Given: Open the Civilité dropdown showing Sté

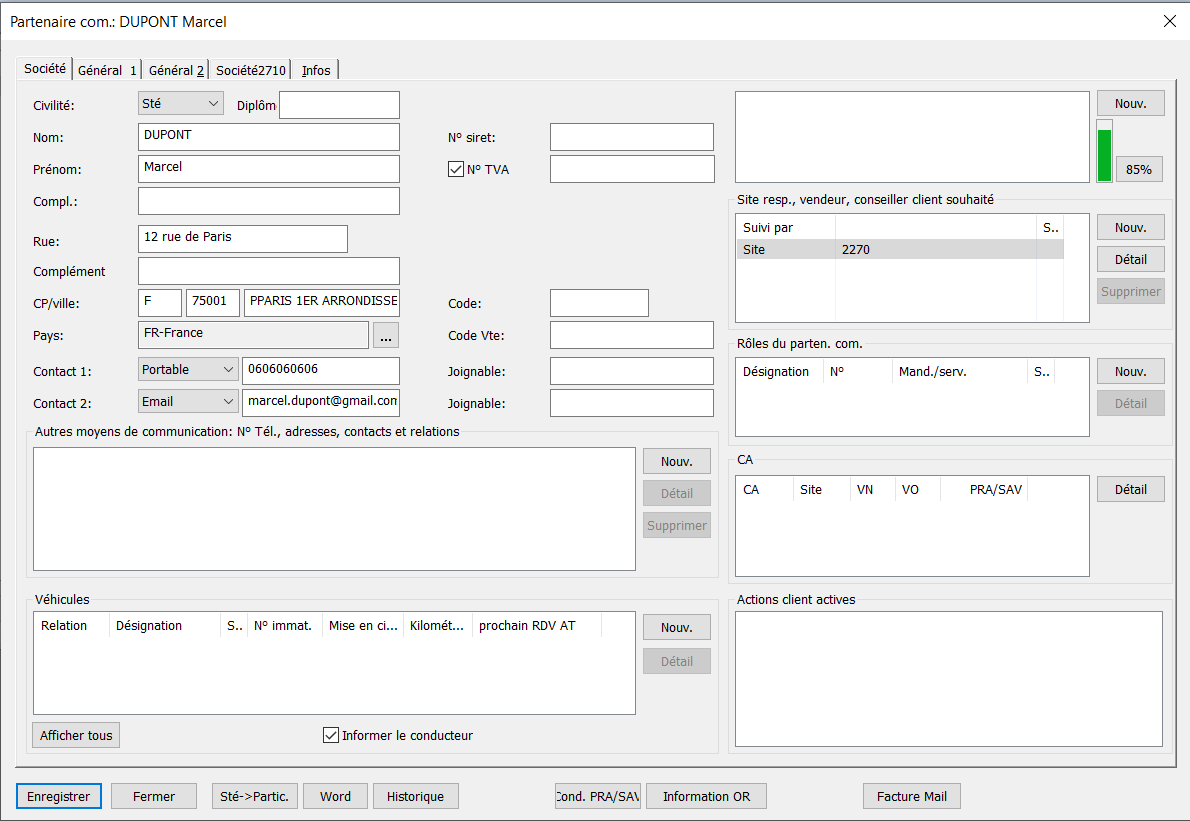Looking at the screenshot, I should [x=181, y=103].
